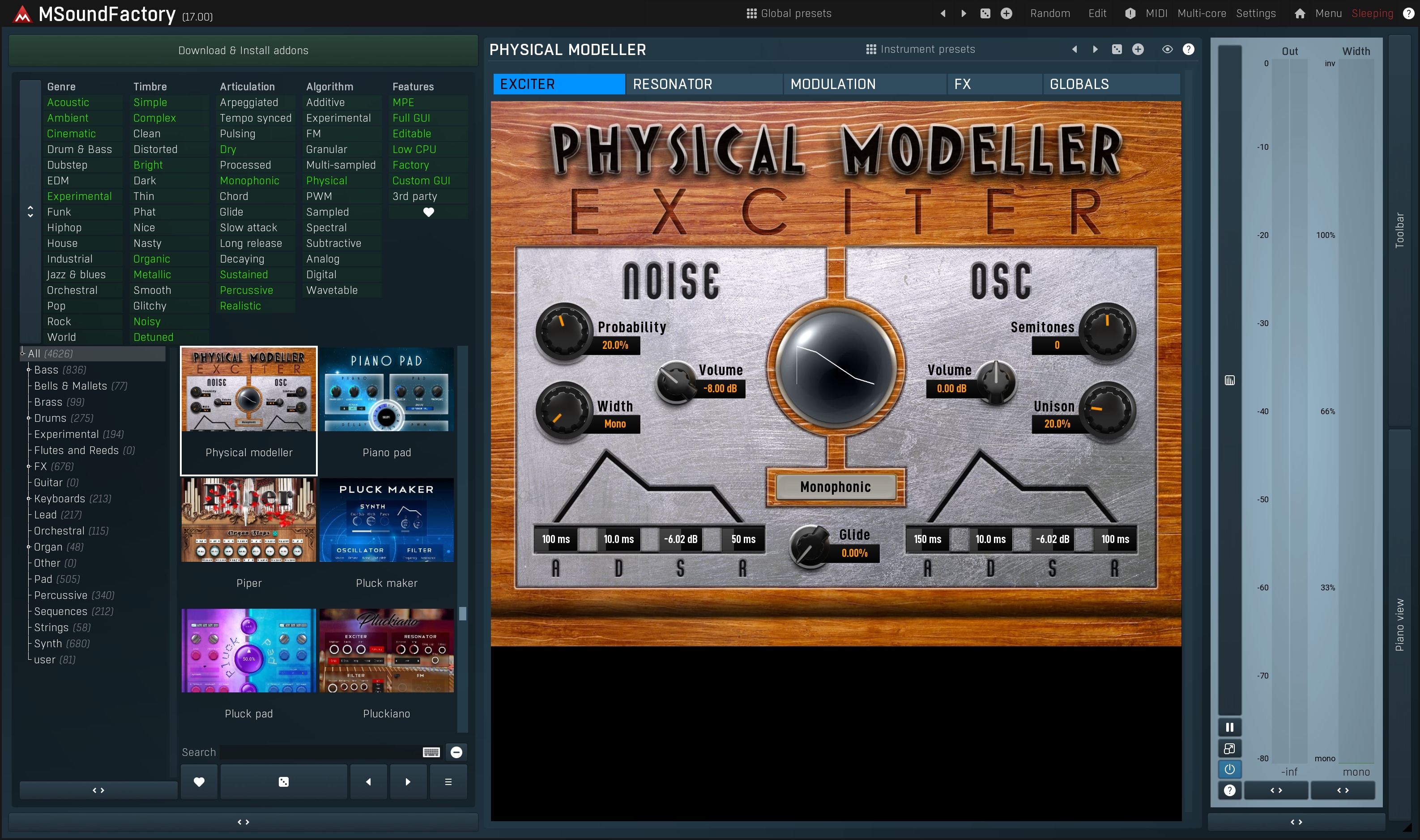Screen dimensions: 1420x840
Task: Toggle the meter power enable button
Action: click(x=1229, y=769)
